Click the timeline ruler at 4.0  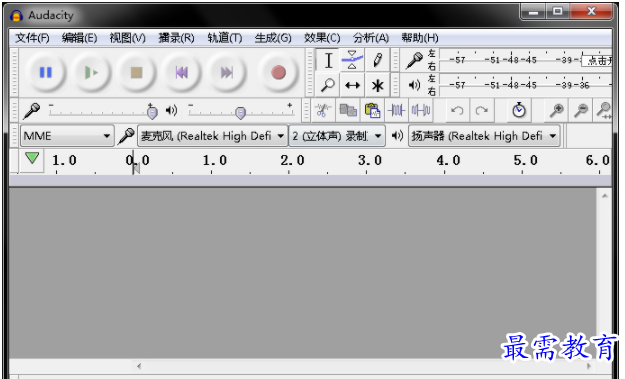[448, 160]
